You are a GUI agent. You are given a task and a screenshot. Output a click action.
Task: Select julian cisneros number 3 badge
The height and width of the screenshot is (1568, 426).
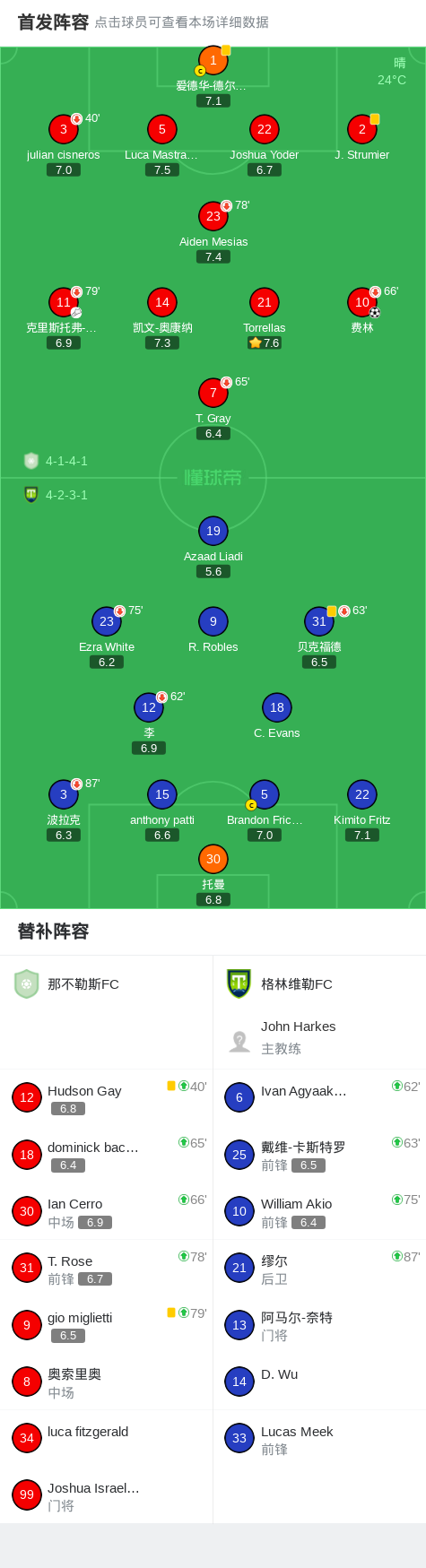point(64,129)
